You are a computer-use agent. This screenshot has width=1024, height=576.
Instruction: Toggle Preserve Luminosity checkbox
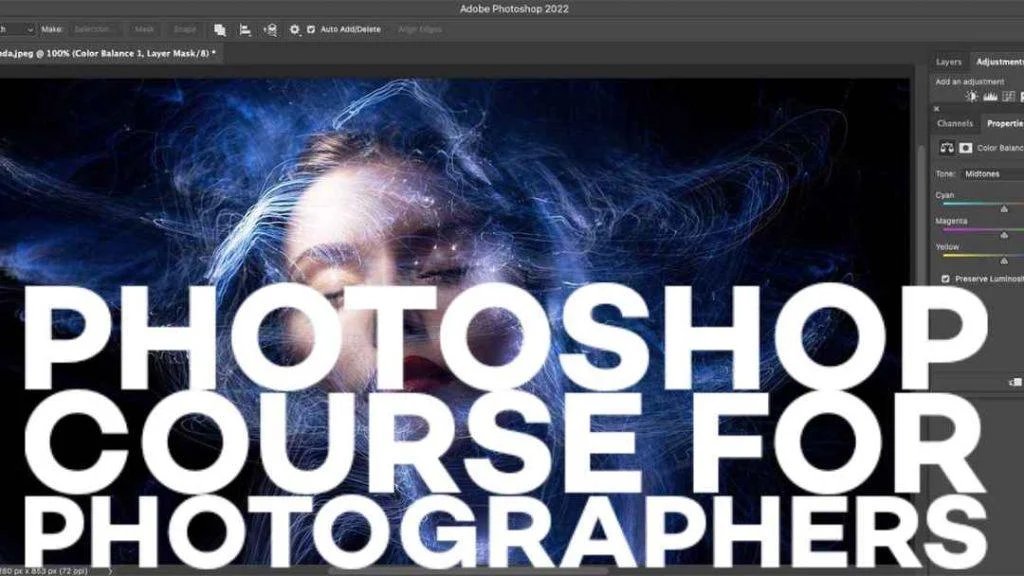[x=945, y=279]
